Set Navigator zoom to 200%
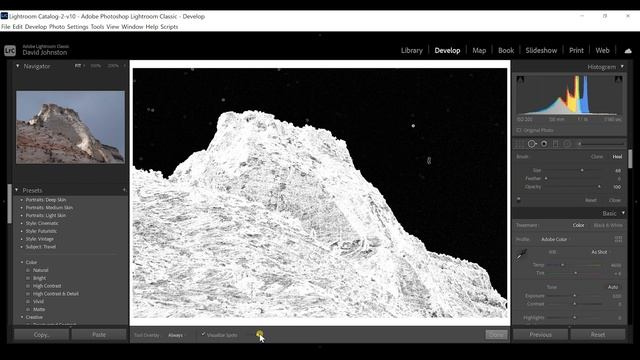The width and height of the screenshot is (640, 360). tap(113, 66)
